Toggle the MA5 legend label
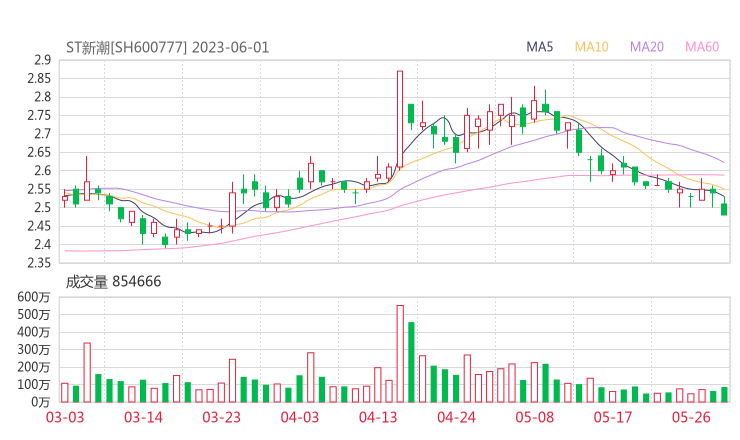The height and width of the screenshot is (440, 740). coord(539,47)
